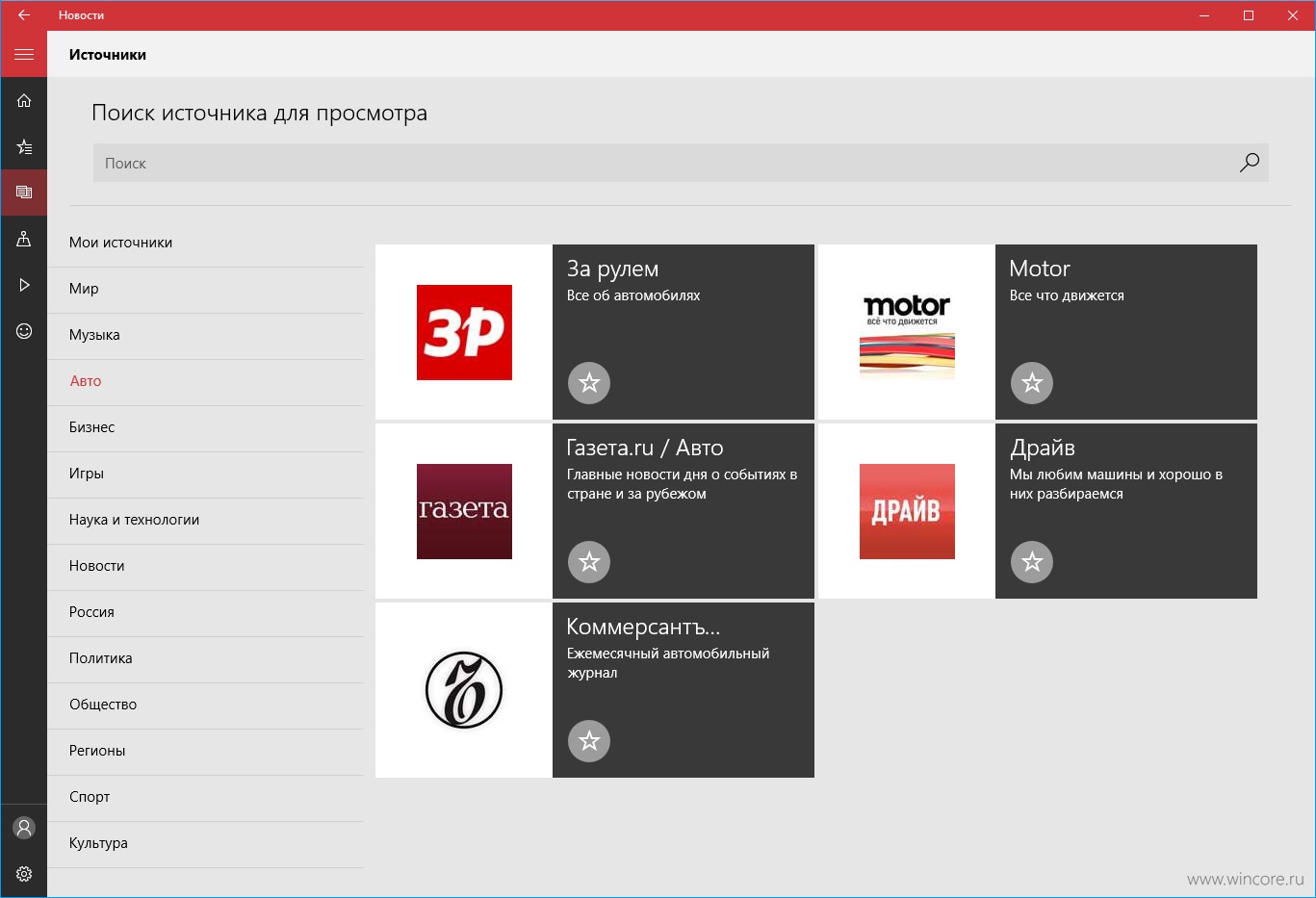Click the smiley feedback icon
1316x898 pixels.
(x=24, y=331)
